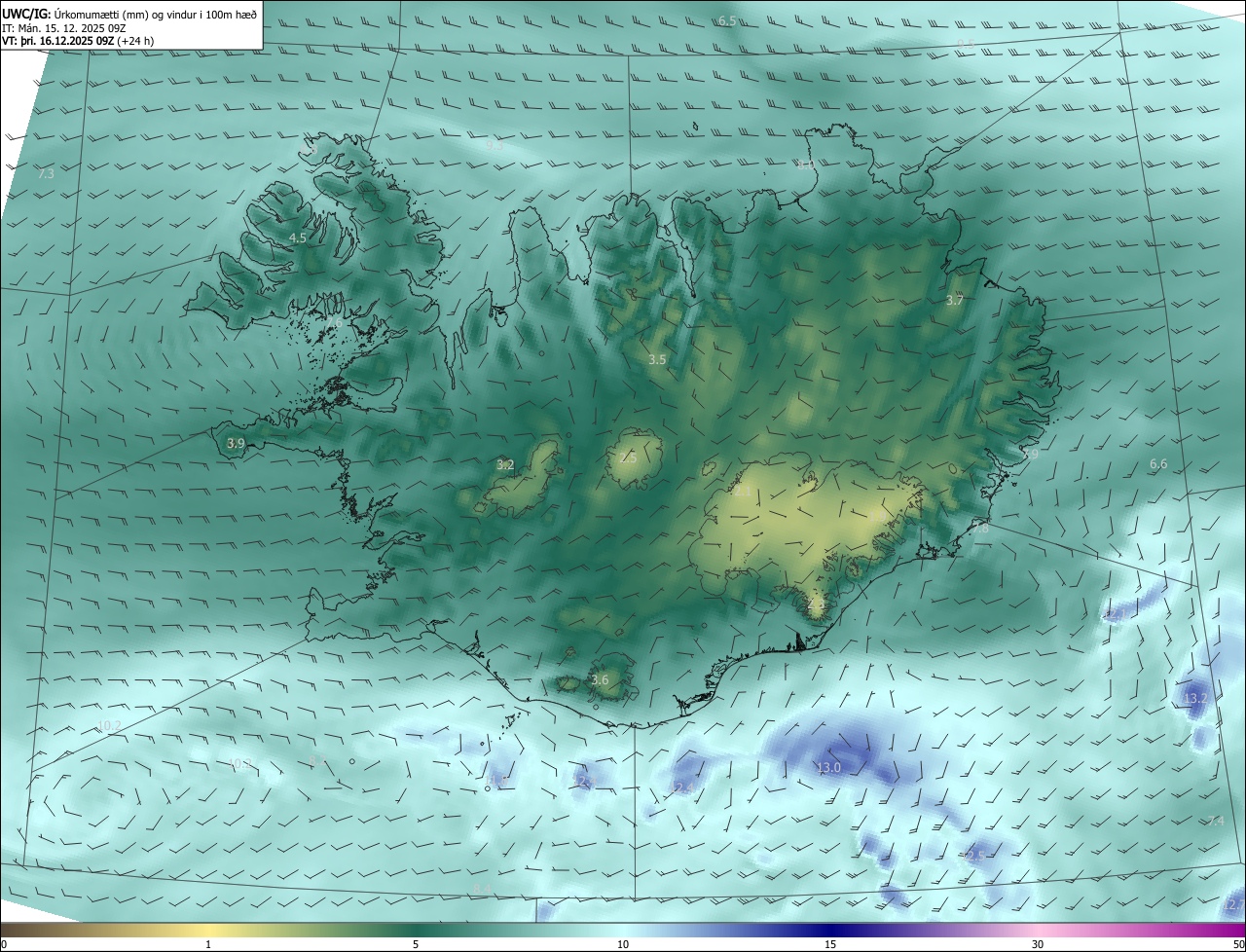
Task: Select the 4.5 value on the Westfjords
Action: point(298,238)
